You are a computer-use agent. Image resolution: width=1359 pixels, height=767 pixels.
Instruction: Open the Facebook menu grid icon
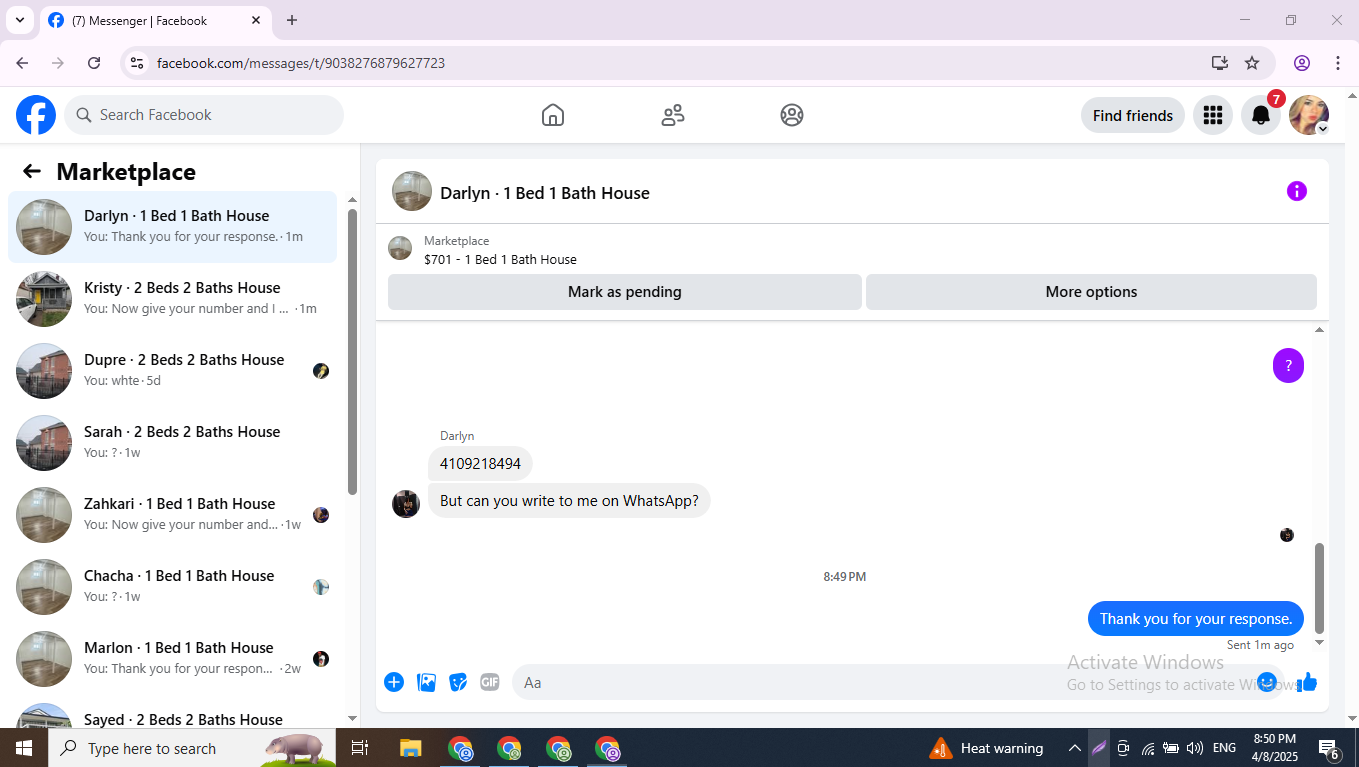pyautogui.click(x=1213, y=115)
